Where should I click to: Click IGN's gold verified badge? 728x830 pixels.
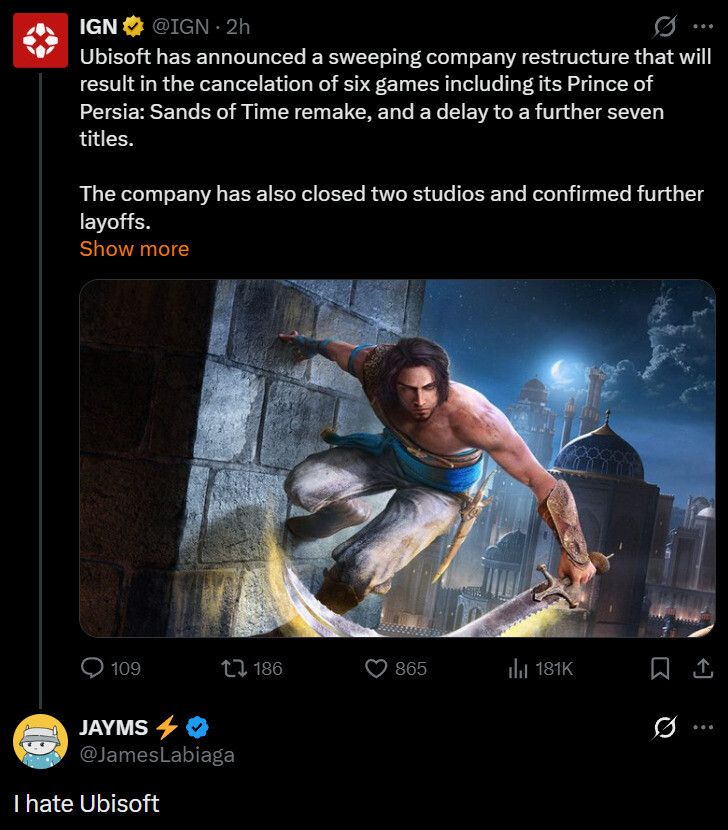pyautogui.click(x=132, y=27)
